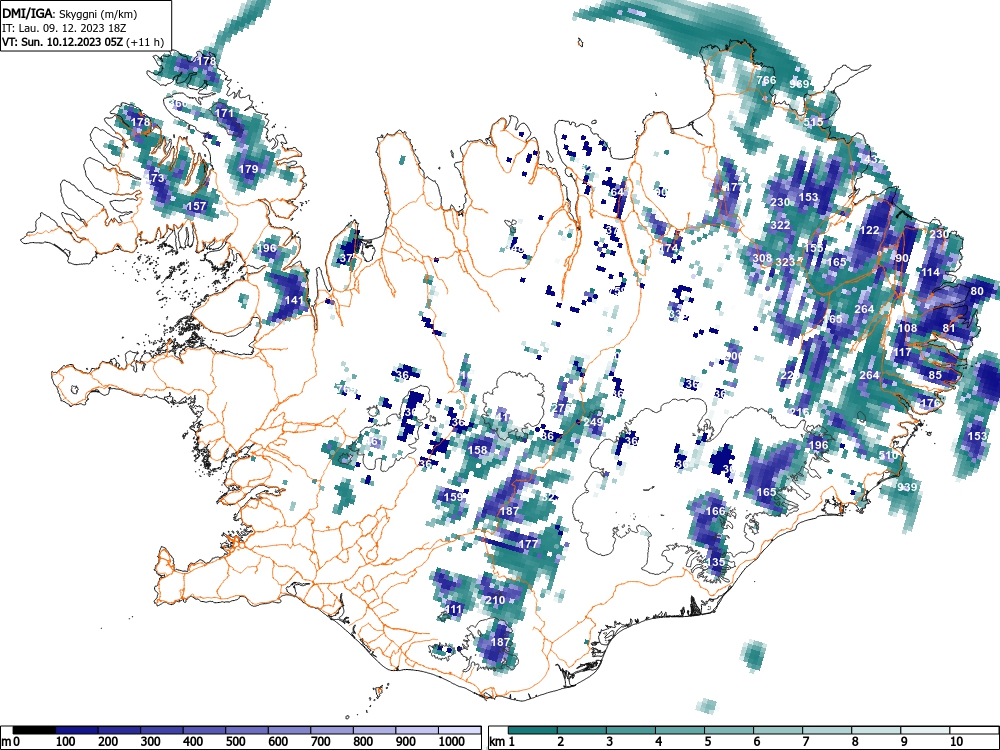The width and height of the screenshot is (1000, 750).
Task: Click the visibility value 166 in the south
Action: pyautogui.click(x=716, y=511)
